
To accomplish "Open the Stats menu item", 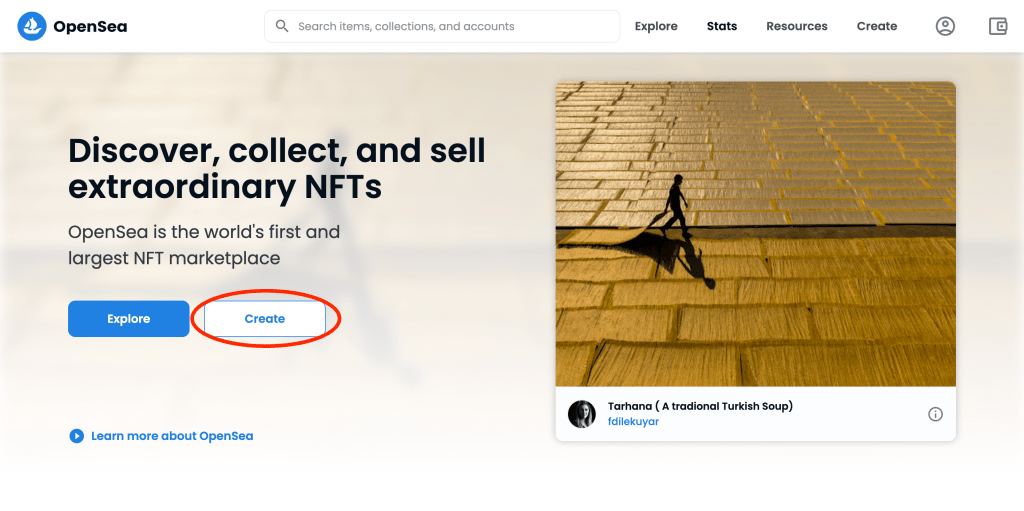I will pyautogui.click(x=722, y=26).
